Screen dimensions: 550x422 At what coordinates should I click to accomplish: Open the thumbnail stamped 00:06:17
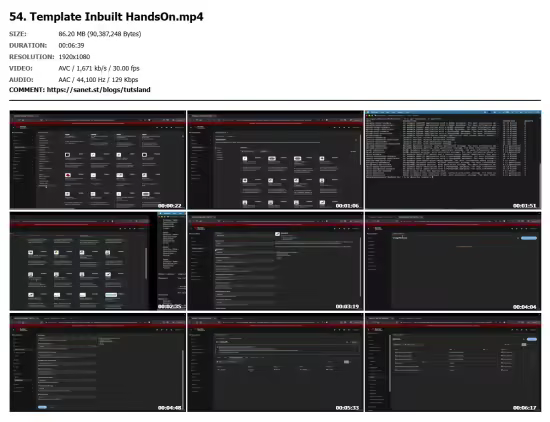[453, 362]
